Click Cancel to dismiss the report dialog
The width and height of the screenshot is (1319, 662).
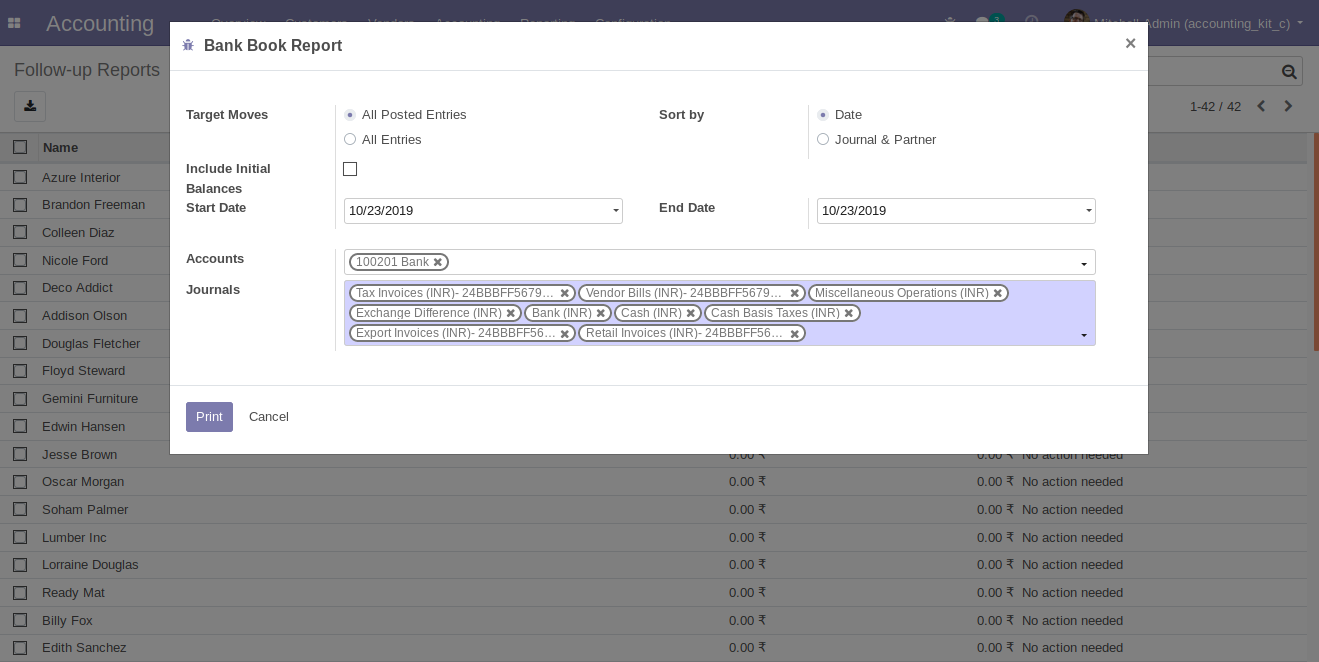tap(268, 417)
